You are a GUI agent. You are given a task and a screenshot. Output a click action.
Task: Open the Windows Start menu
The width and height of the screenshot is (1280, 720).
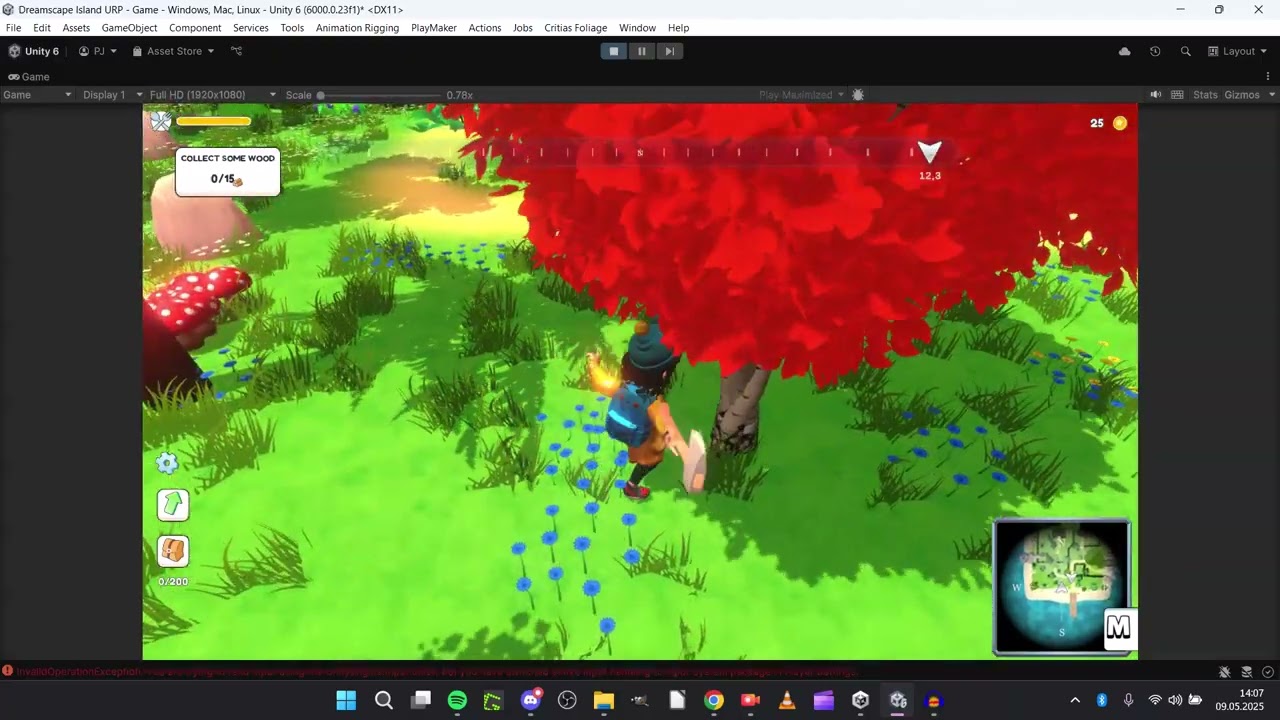point(346,700)
